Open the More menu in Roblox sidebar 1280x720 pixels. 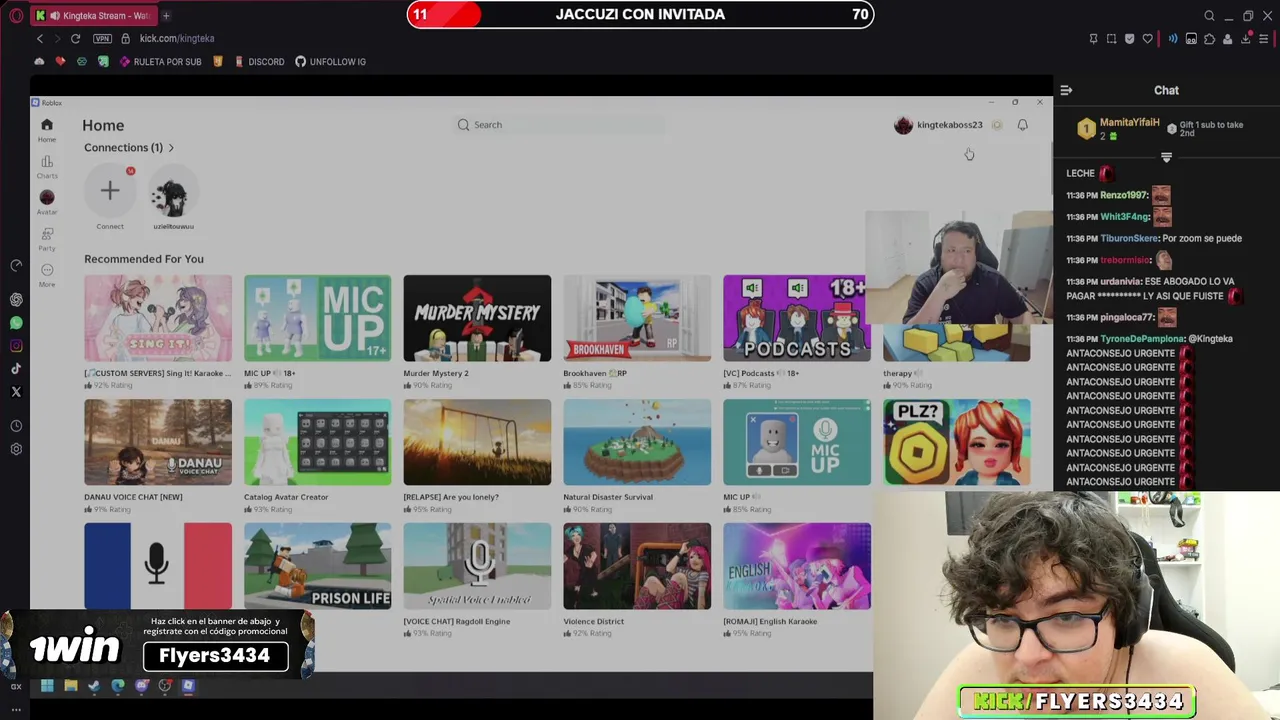pyautogui.click(x=47, y=274)
